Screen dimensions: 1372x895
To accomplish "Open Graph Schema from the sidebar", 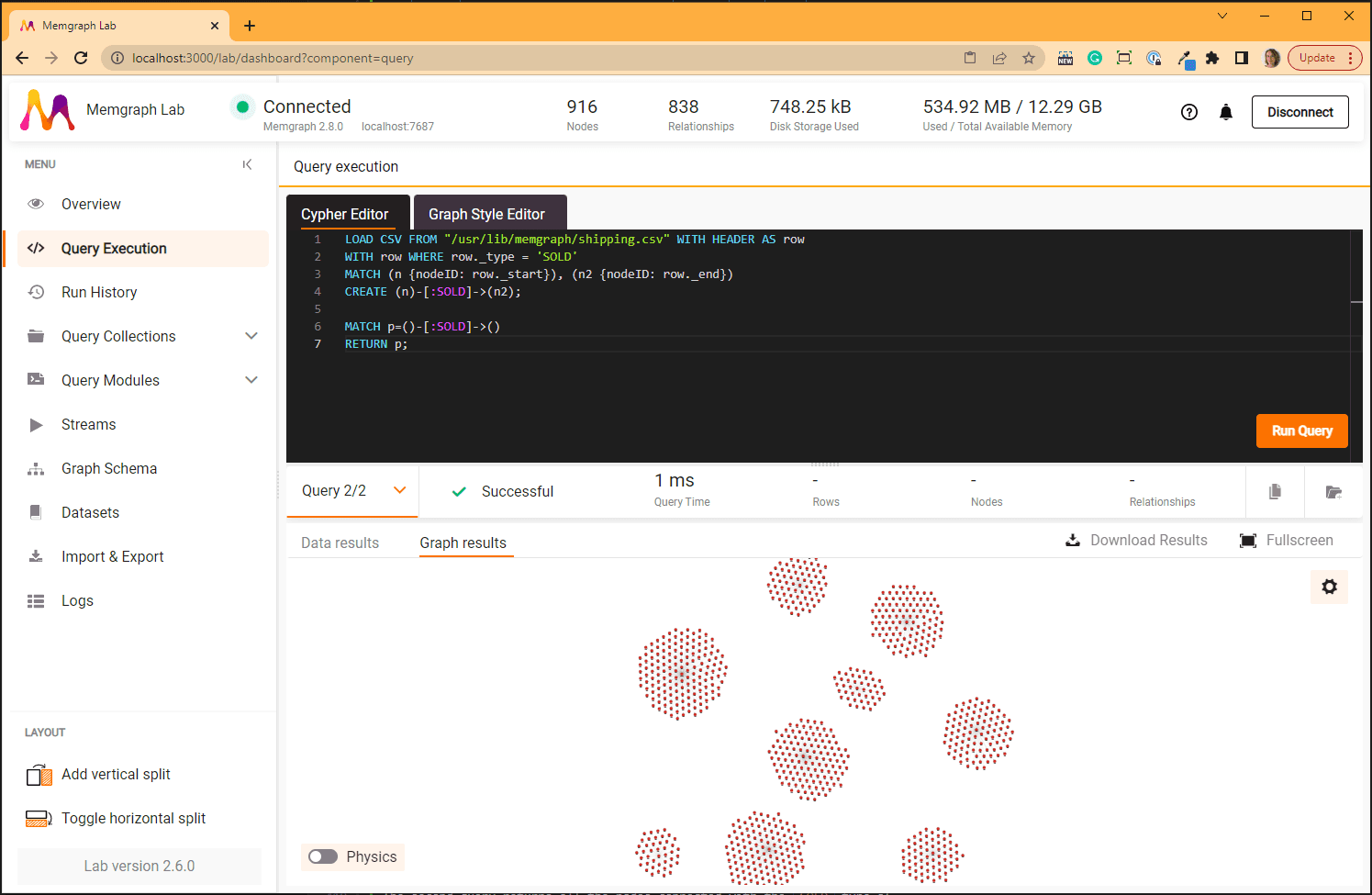I will coord(106,468).
